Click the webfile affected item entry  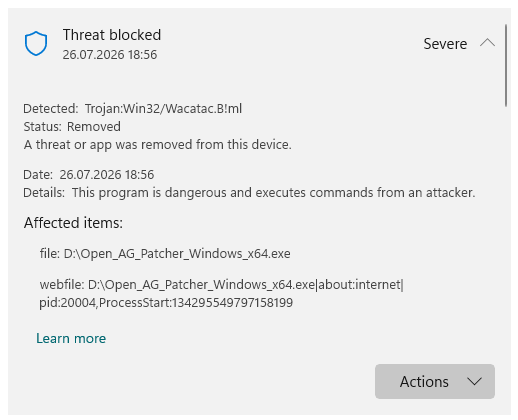(222, 285)
